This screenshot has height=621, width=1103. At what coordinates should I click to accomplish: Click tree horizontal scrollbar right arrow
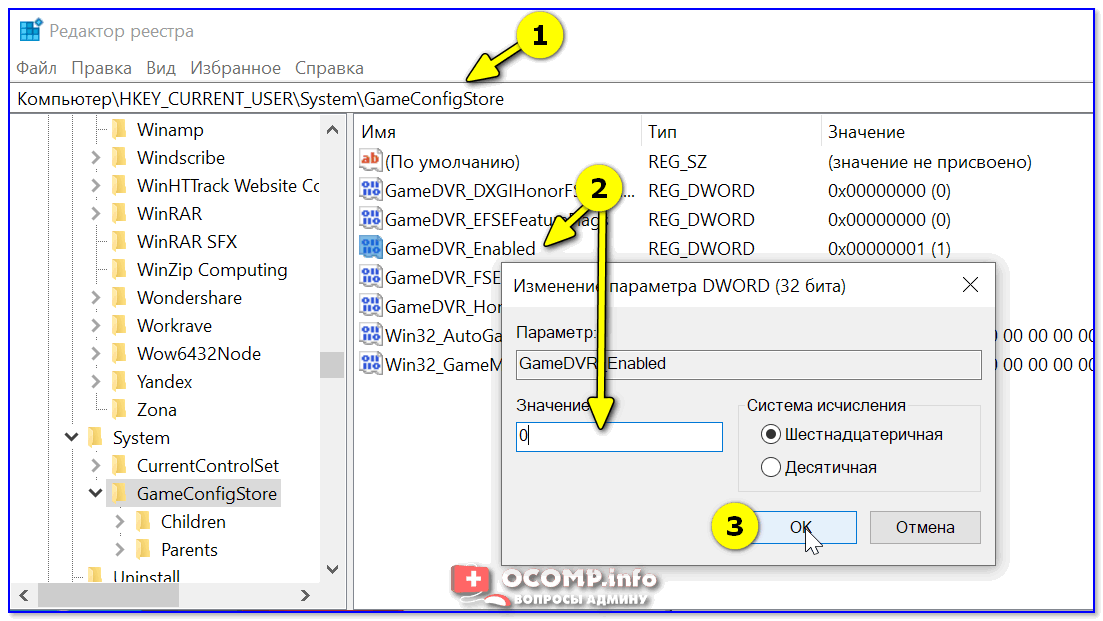305,596
